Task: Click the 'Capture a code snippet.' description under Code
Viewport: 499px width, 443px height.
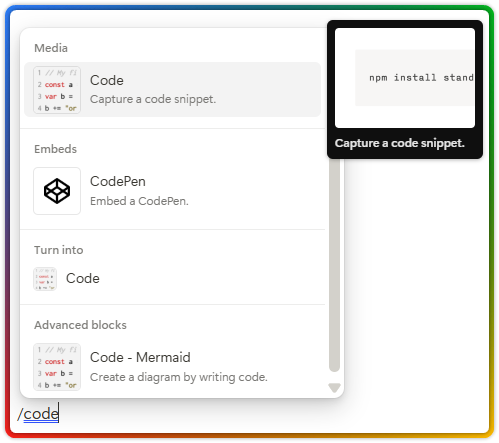Action: pos(153,99)
